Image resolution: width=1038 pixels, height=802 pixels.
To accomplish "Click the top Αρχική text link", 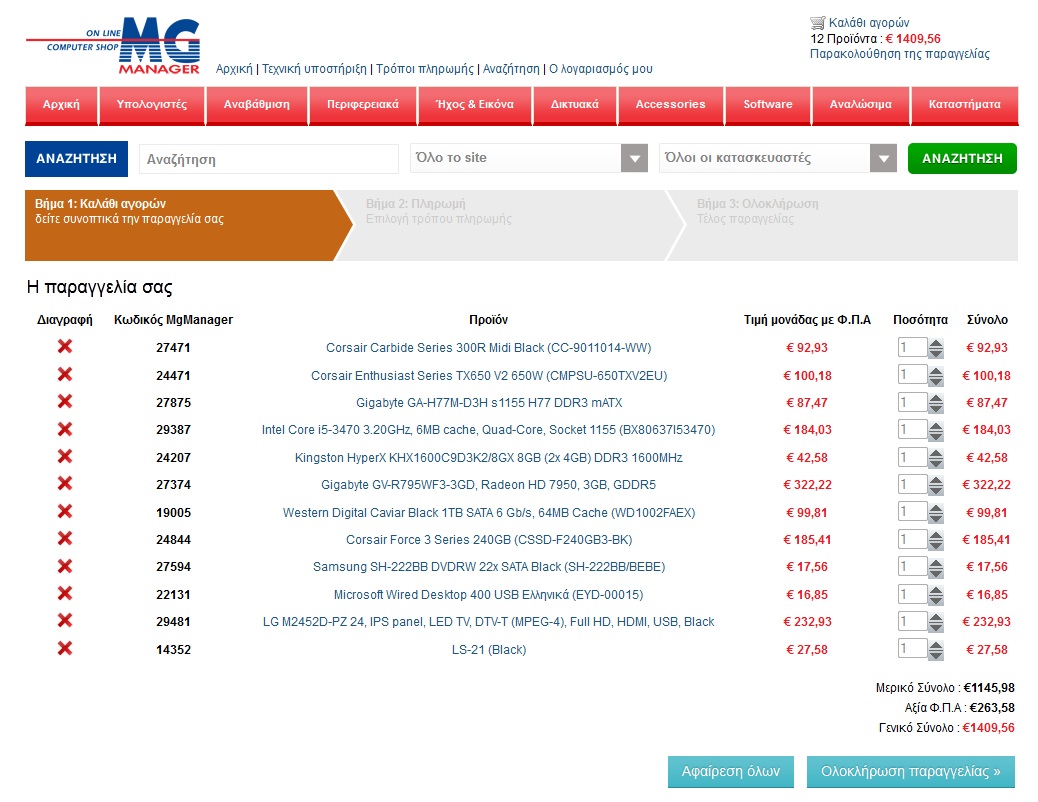I will (234, 69).
